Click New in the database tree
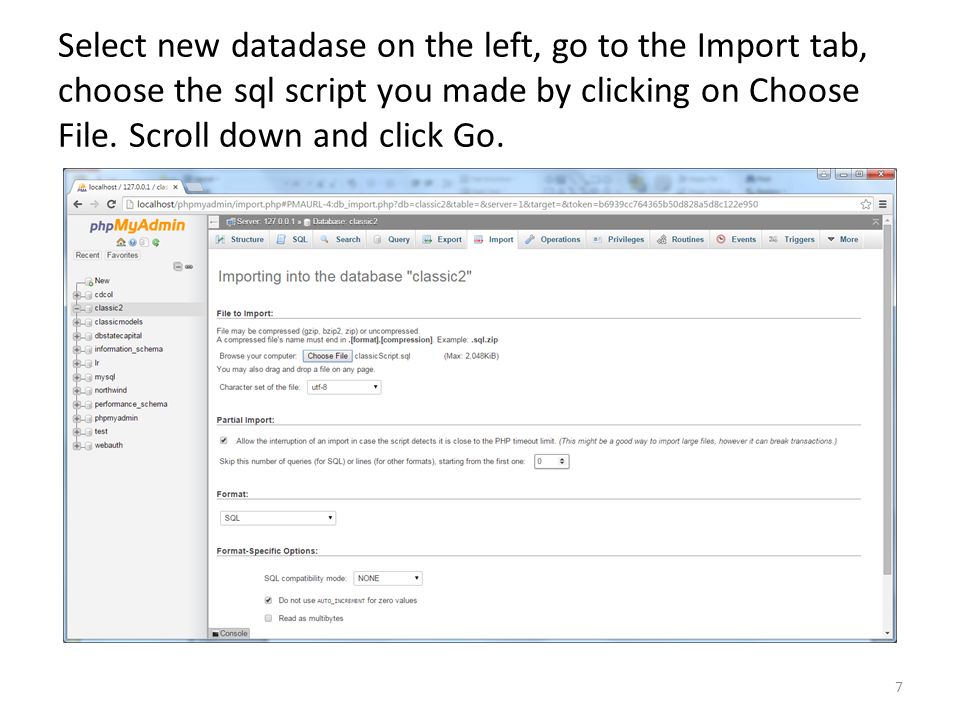Viewport: 960px width, 720px height. [x=102, y=281]
